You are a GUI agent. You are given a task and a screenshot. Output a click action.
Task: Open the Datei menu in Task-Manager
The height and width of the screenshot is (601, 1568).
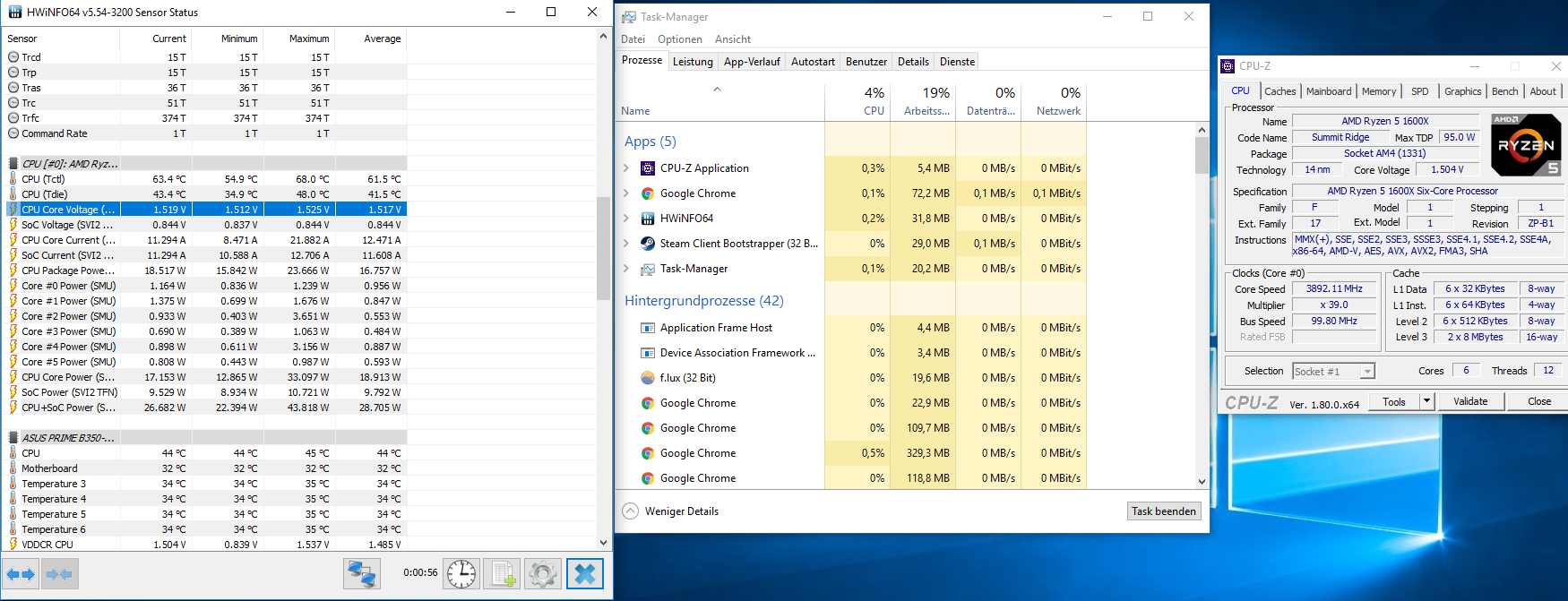pyautogui.click(x=633, y=39)
